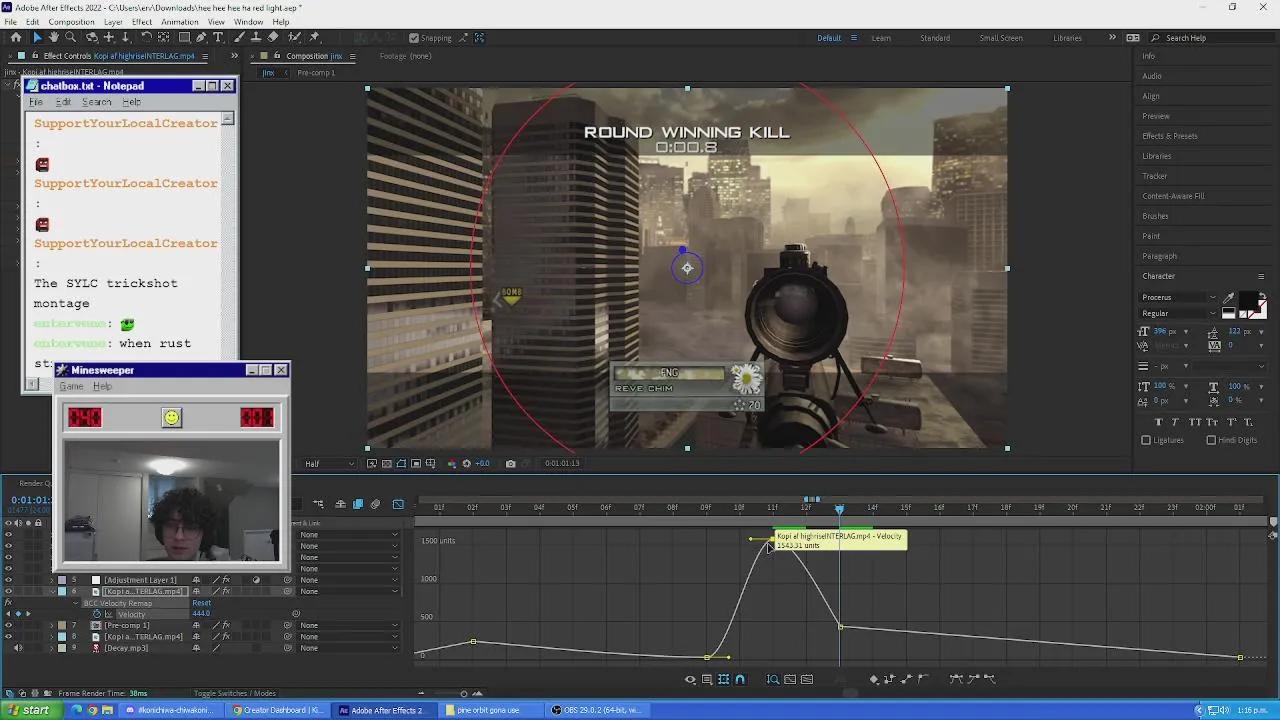The image size is (1280, 720).
Task: Select the Selection arrow tool
Action: pyautogui.click(x=37, y=37)
